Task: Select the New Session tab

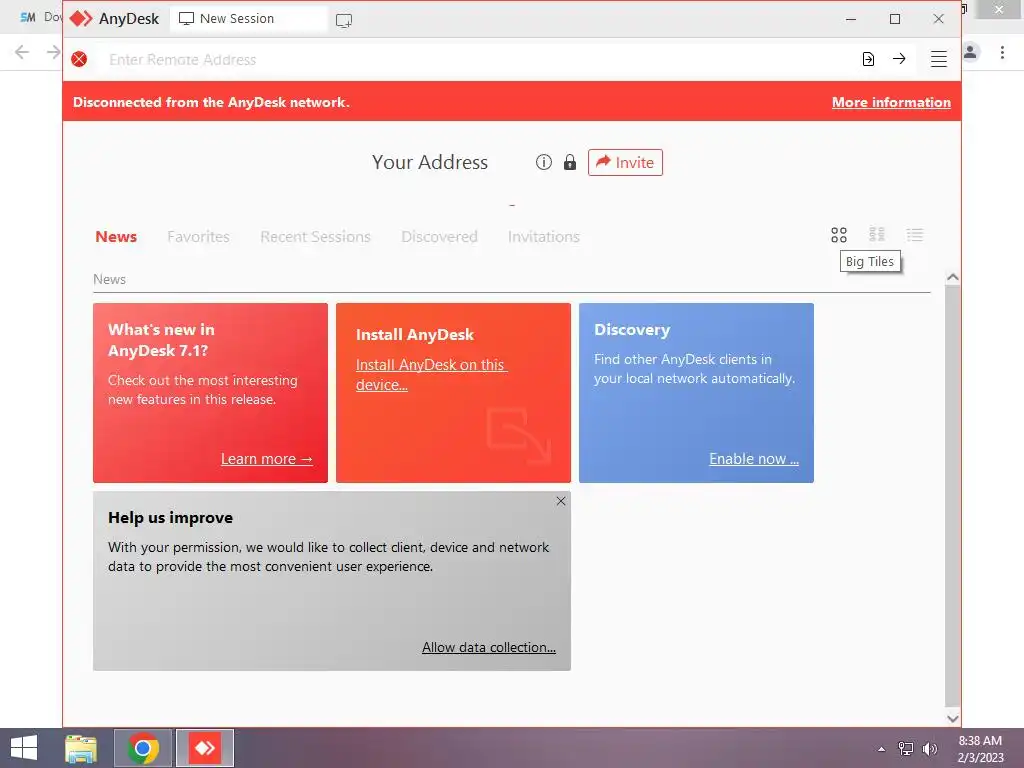Action: point(248,19)
